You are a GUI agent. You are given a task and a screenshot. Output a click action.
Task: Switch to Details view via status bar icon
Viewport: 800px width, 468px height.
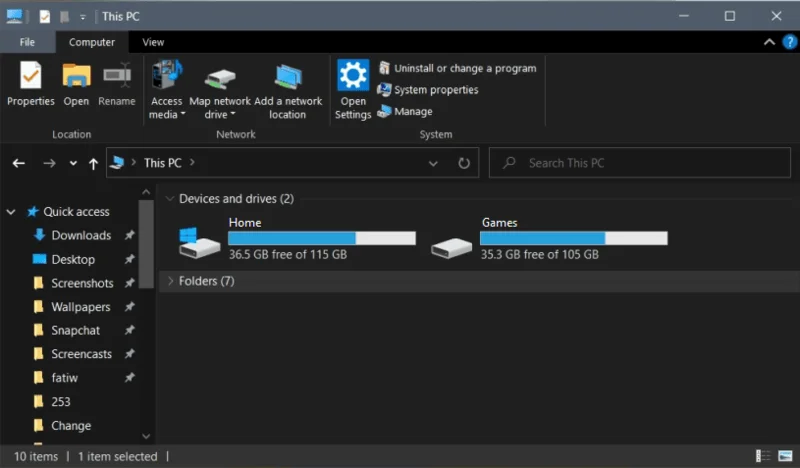click(763, 456)
